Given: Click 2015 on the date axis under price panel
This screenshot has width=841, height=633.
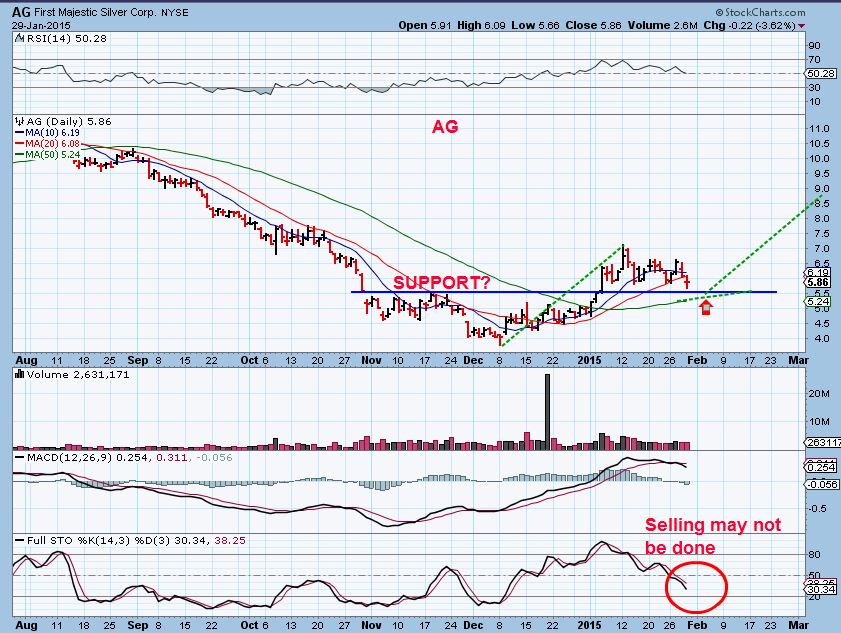Looking at the screenshot, I should click(589, 360).
